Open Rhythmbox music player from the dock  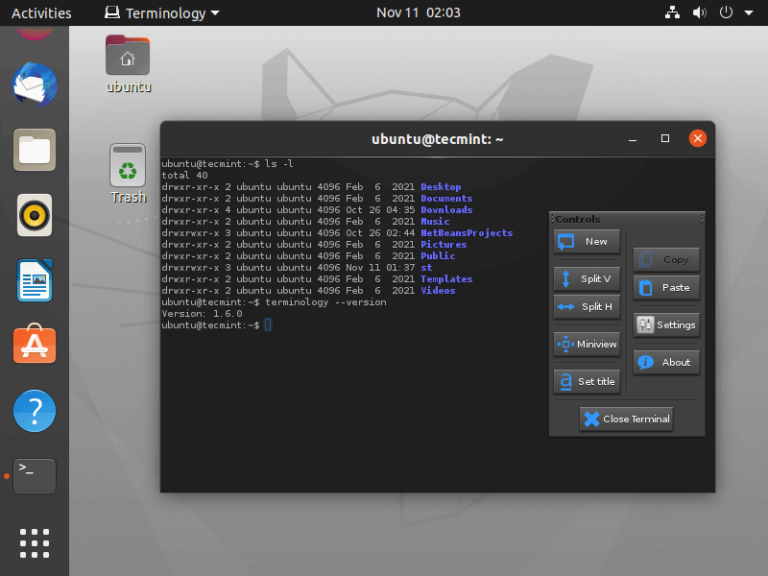[x=34, y=215]
